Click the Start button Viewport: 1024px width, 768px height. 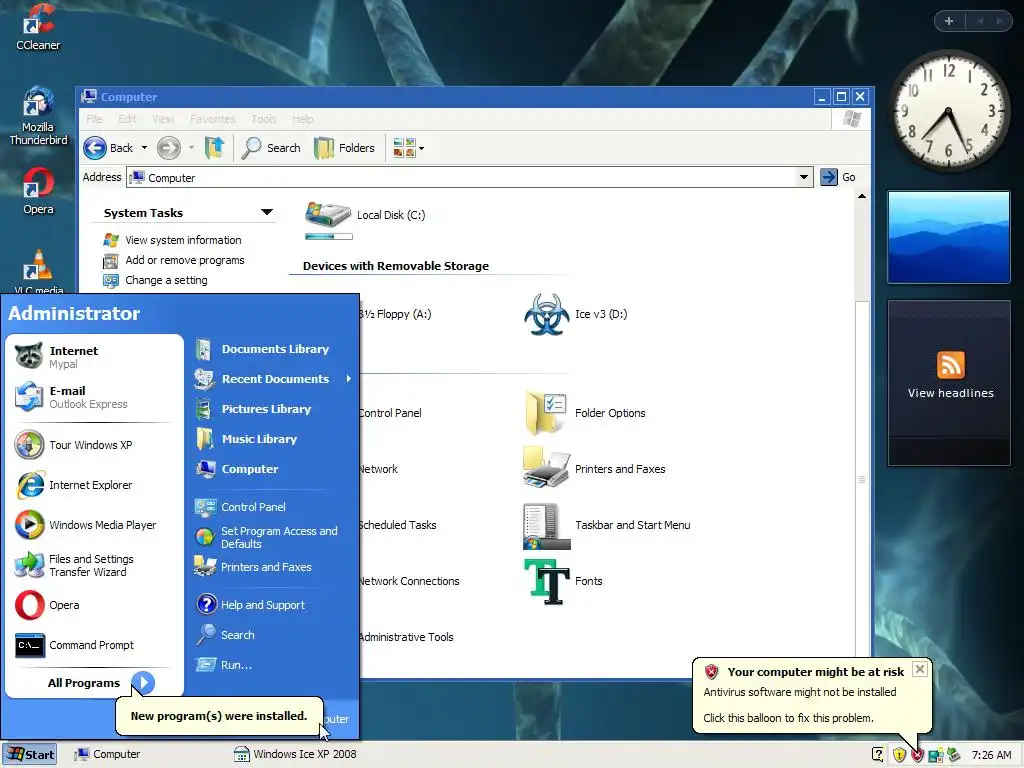pos(29,754)
